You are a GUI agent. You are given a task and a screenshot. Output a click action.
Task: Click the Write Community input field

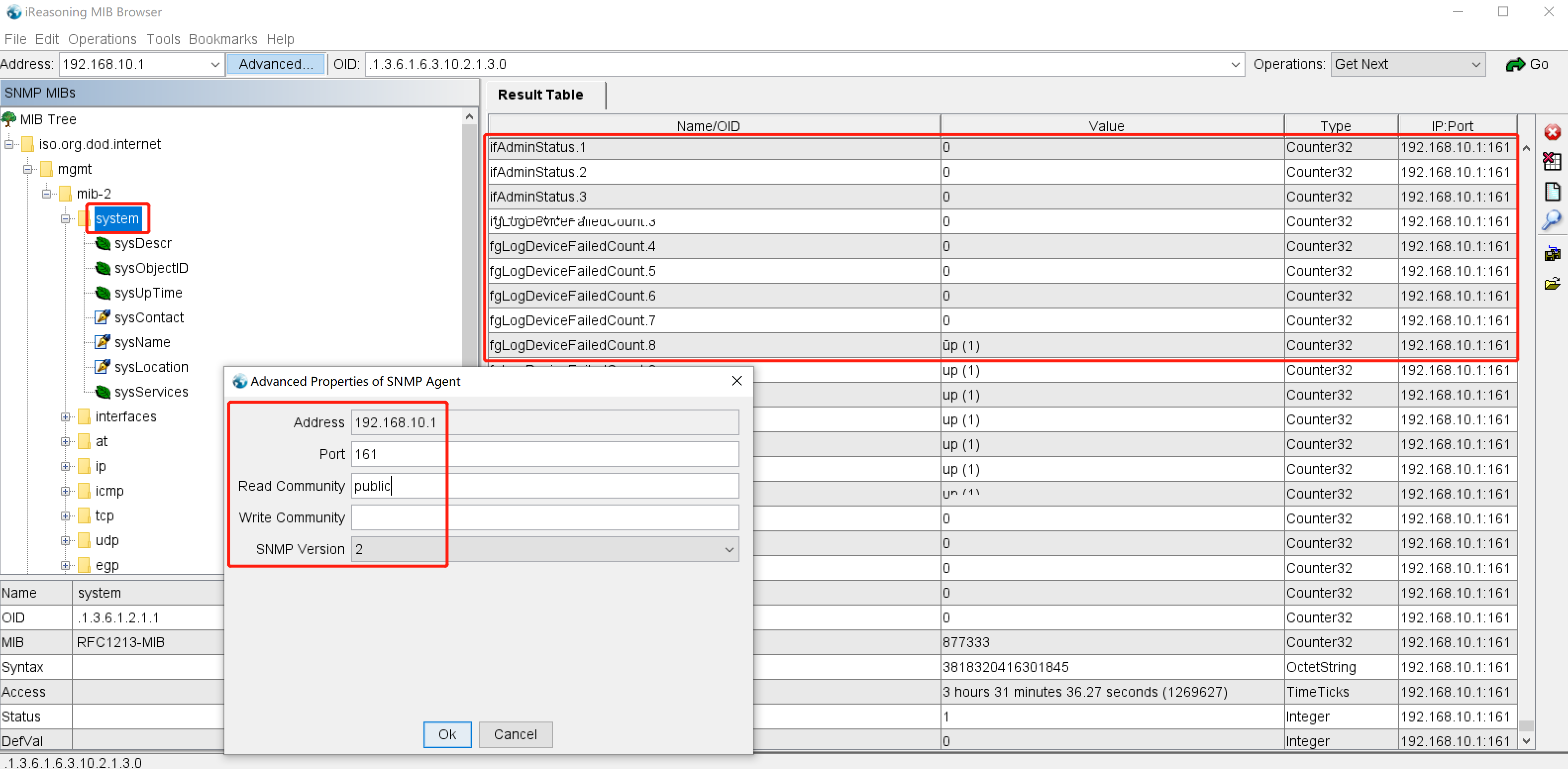pyautogui.click(x=544, y=518)
